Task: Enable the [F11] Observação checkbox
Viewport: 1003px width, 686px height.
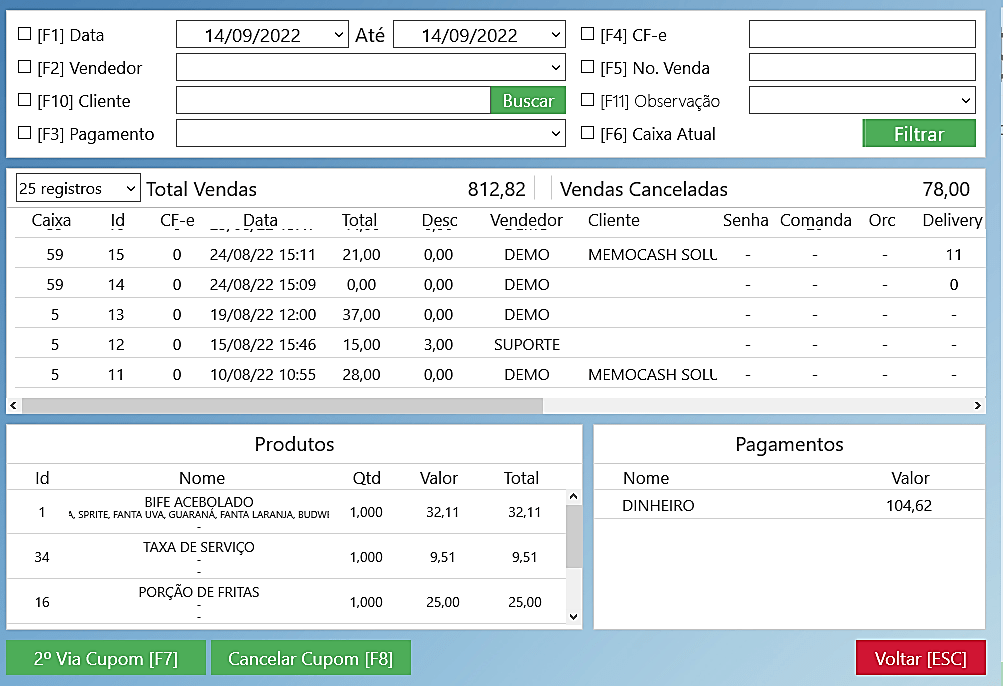Action: tap(588, 101)
